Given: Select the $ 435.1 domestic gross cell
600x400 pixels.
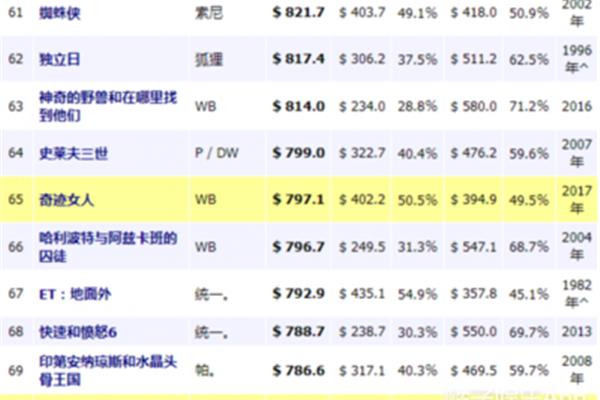Looking at the screenshot, I should (362, 294).
